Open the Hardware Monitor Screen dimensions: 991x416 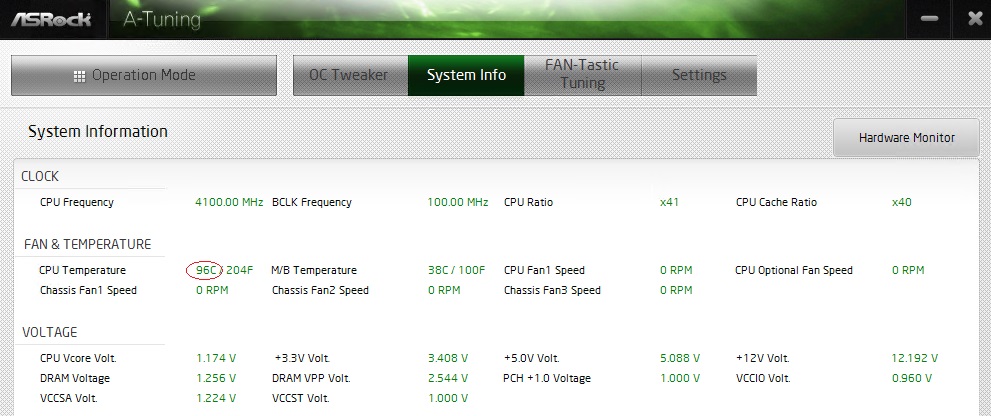pyautogui.click(x=906, y=138)
